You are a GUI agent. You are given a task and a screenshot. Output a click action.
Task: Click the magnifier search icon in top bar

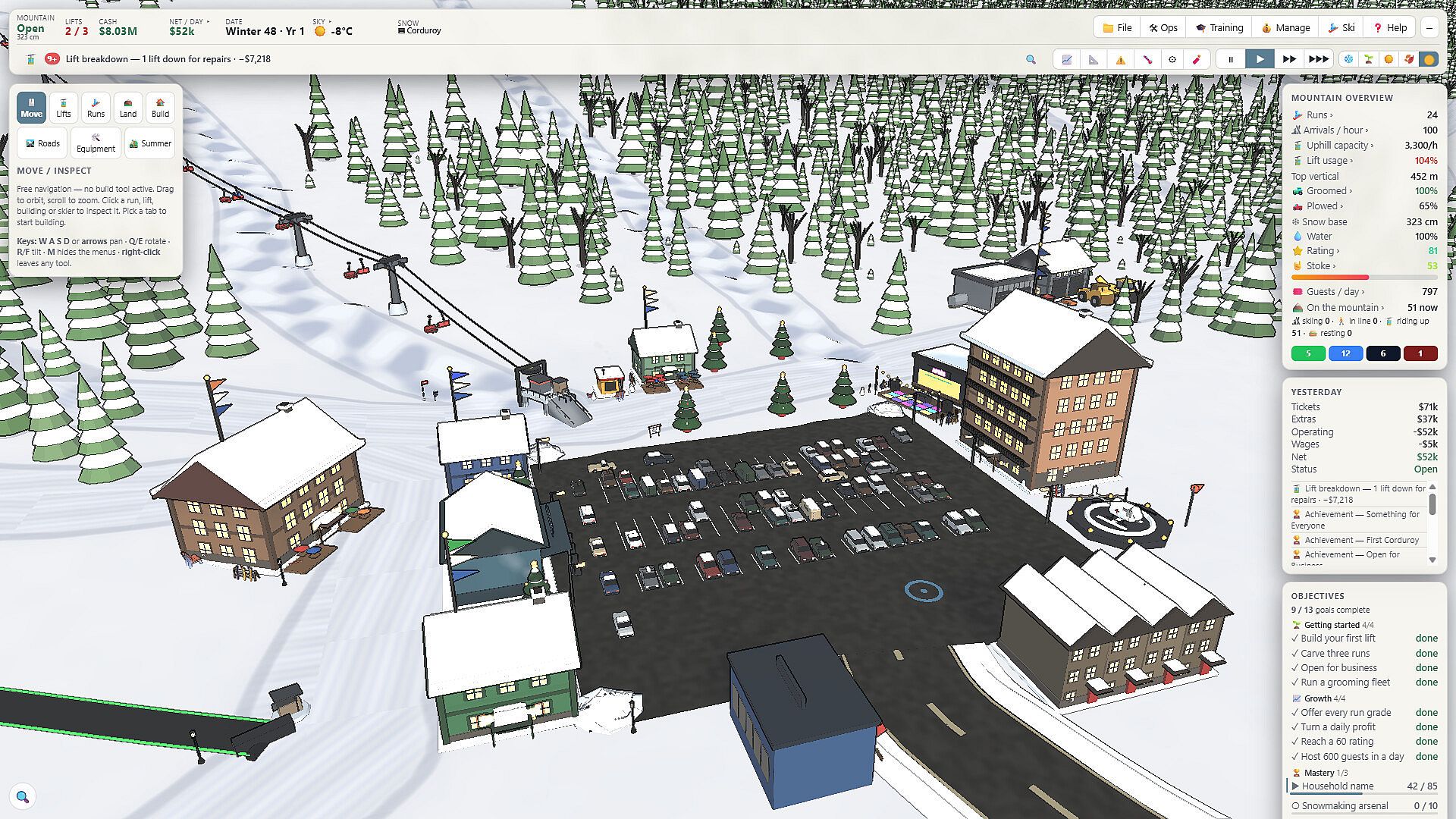pos(1031,59)
